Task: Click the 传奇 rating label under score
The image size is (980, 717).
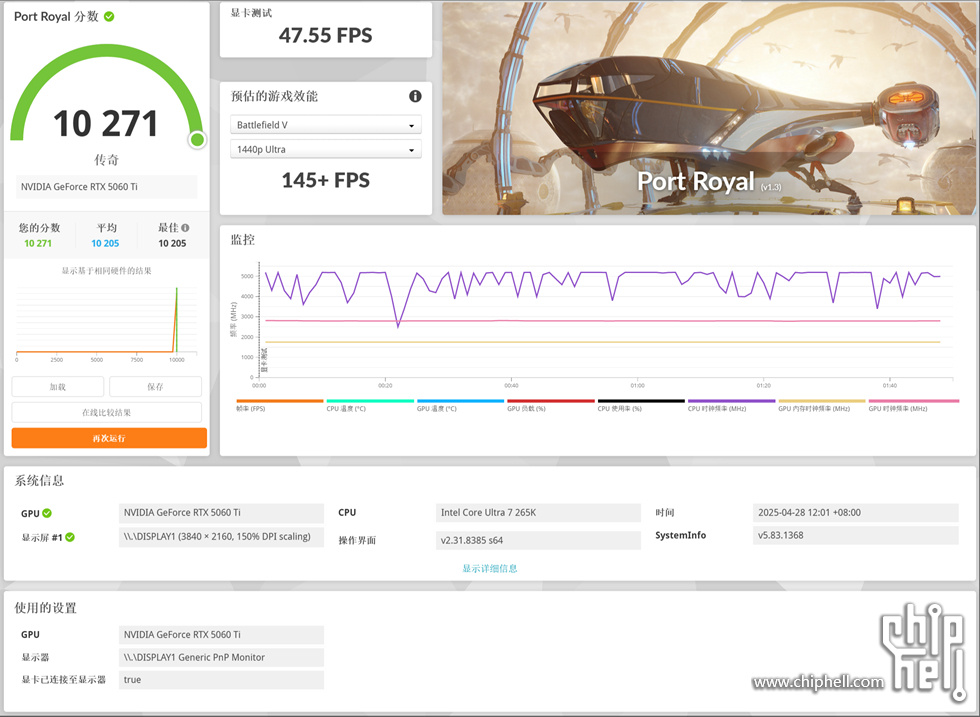Action: point(106,160)
